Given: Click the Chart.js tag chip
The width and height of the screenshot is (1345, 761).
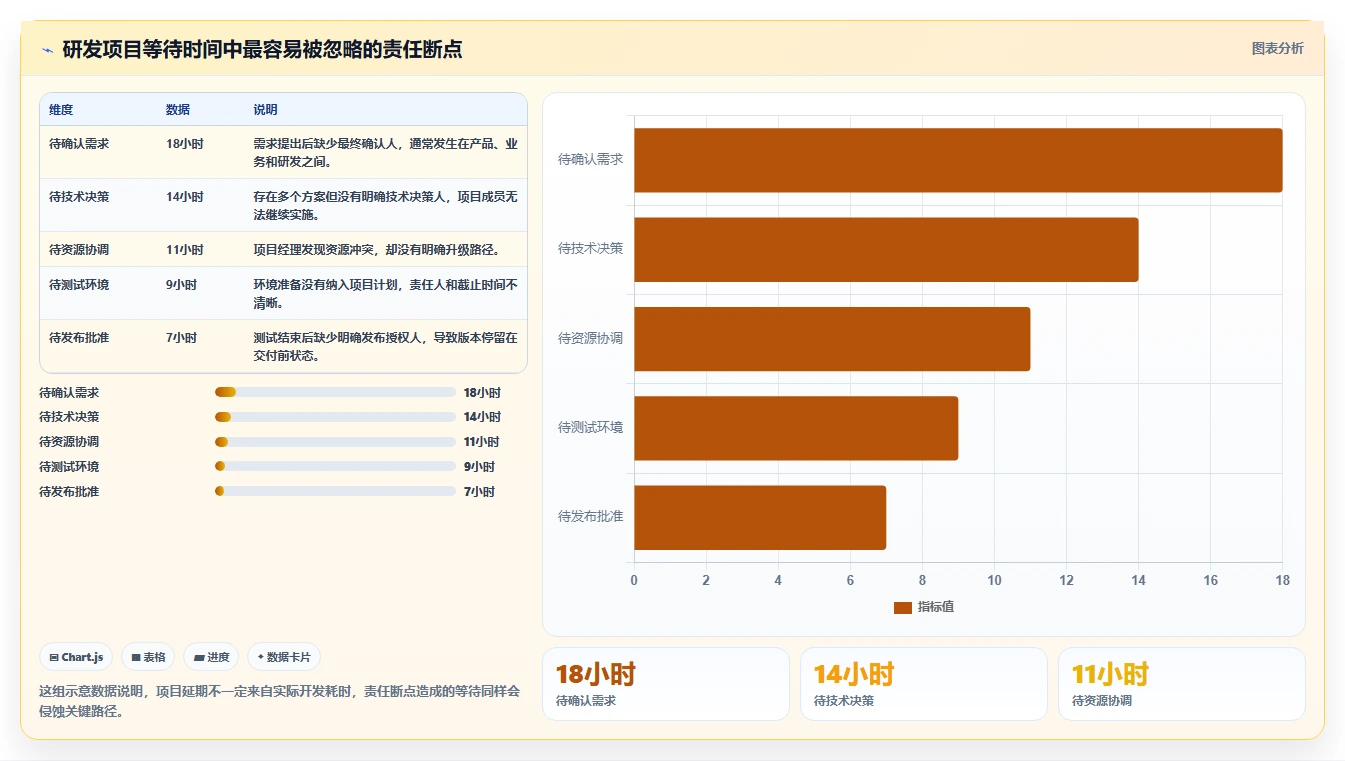Looking at the screenshot, I should (76, 657).
